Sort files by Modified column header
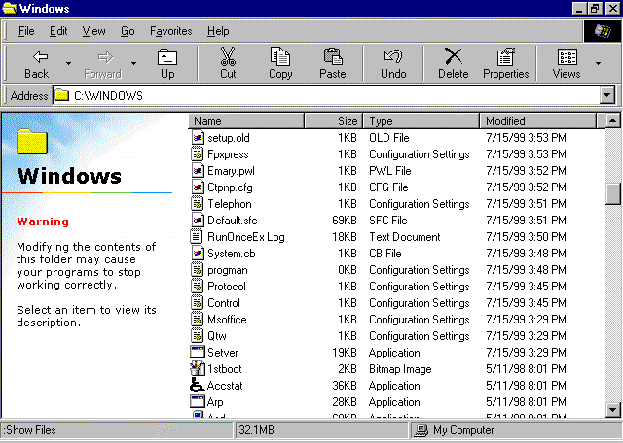623x443 pixels. click(x=540, y=121)
